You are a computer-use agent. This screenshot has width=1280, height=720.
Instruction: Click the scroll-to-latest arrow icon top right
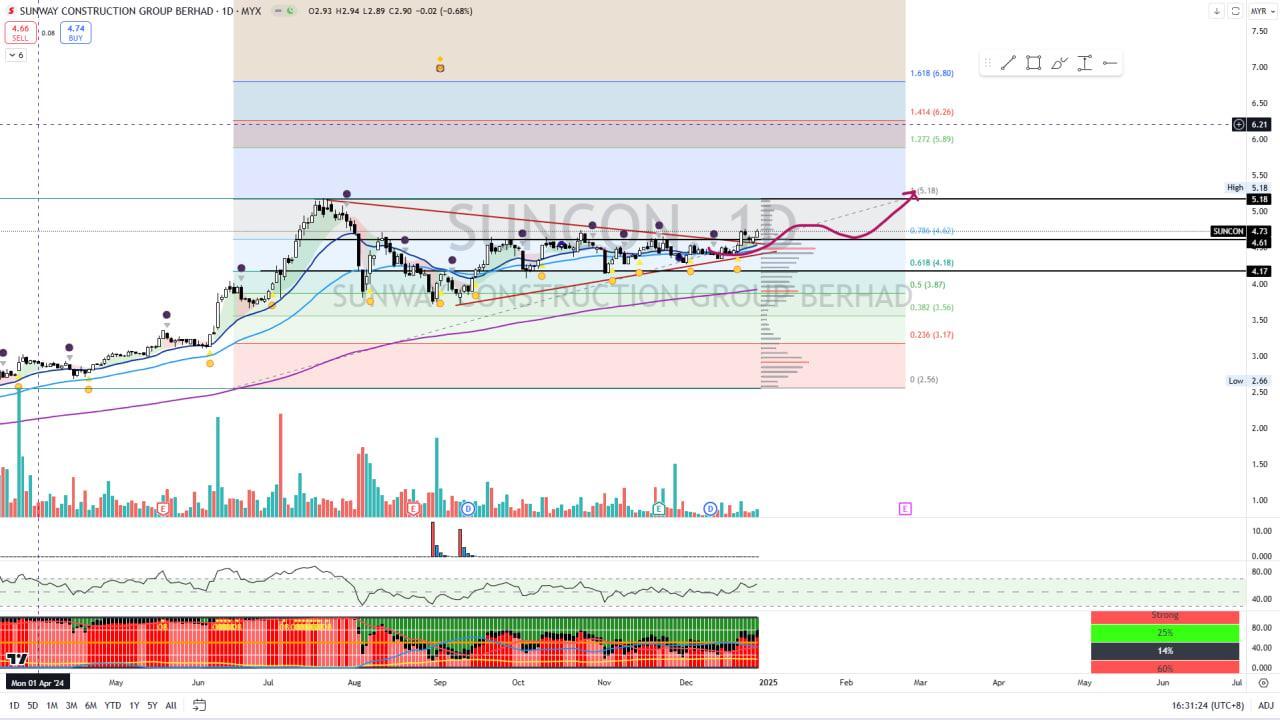(x=1216, y=11)
